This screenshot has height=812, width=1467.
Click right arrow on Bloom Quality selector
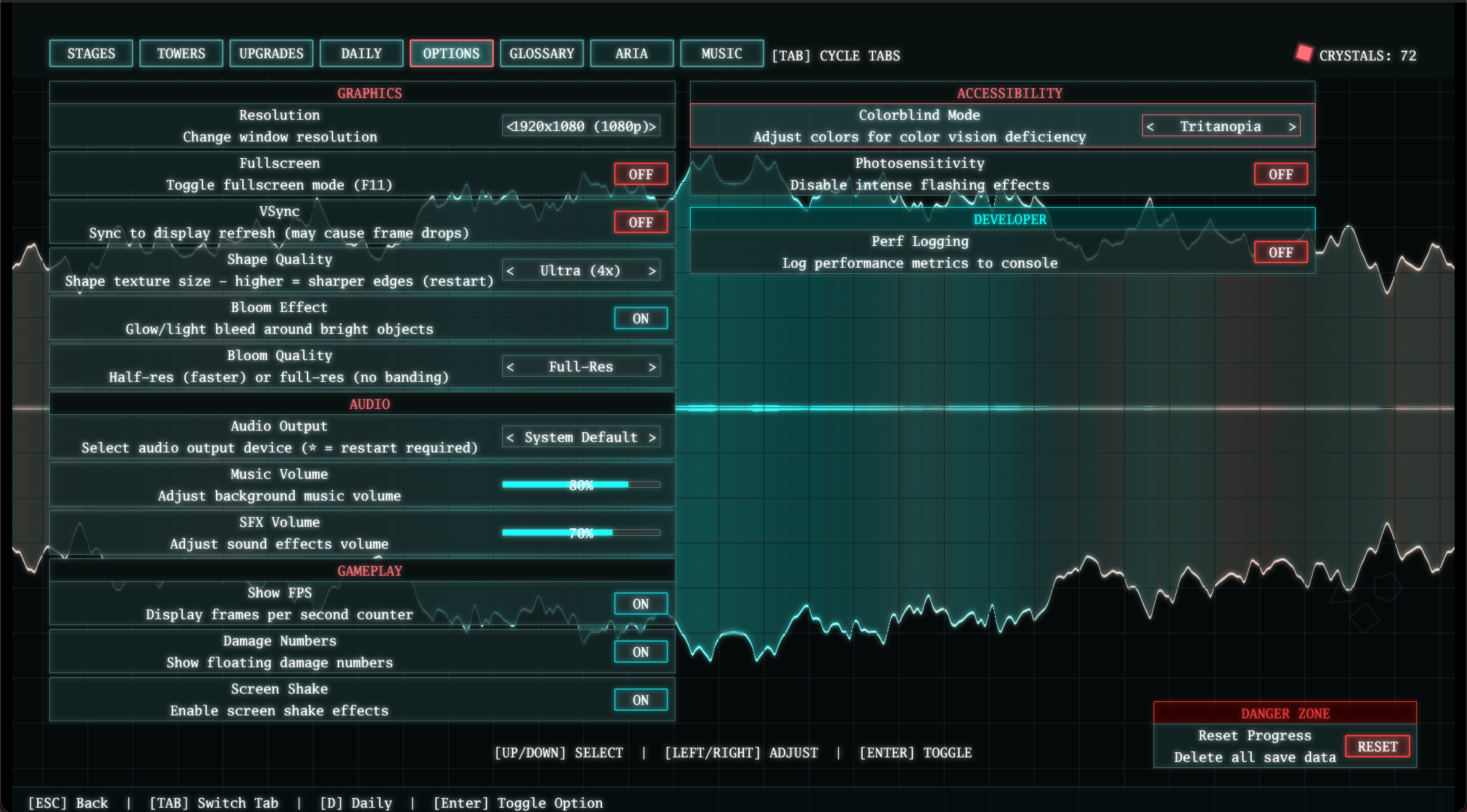tap(652, 367)
